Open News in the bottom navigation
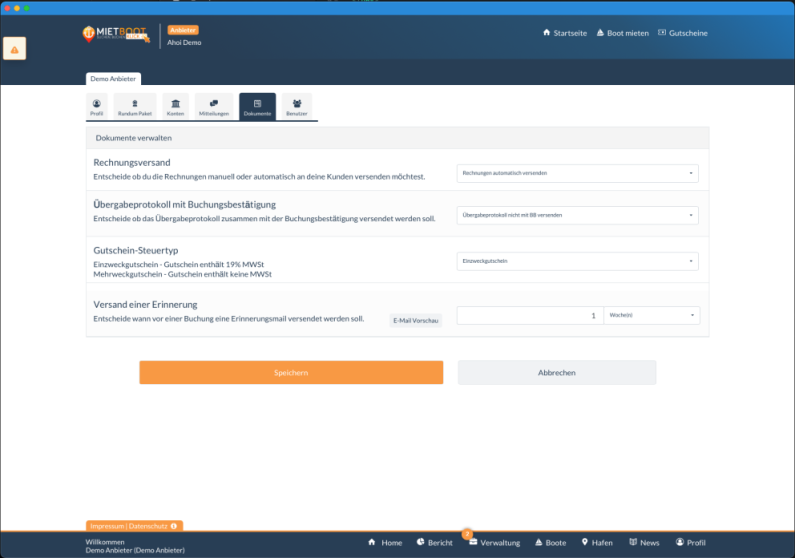This screenshot has height=558, width=795. (644, 542)
